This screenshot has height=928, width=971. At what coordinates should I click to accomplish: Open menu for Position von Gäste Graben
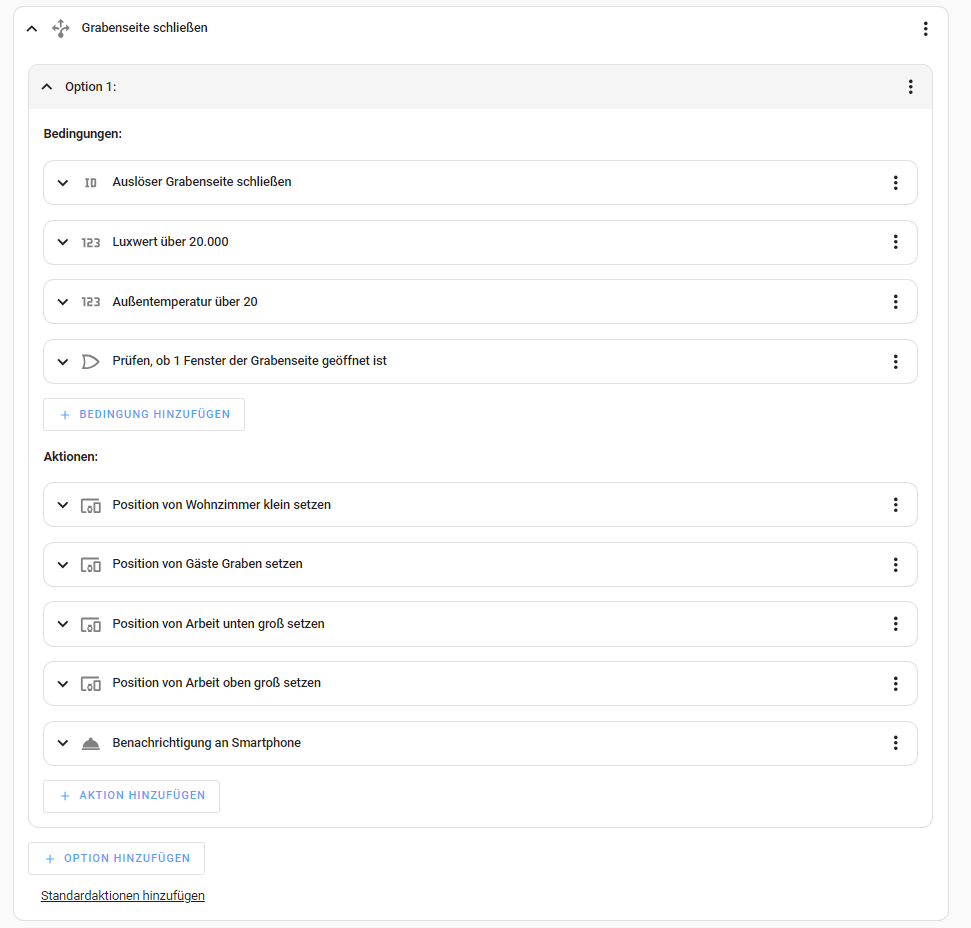pyautogui.click(x=895, y=564)
